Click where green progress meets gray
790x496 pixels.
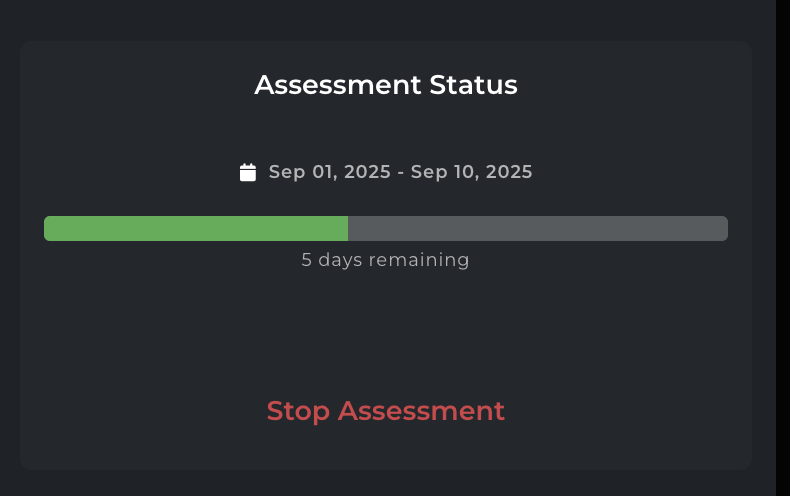click(348, 228)
